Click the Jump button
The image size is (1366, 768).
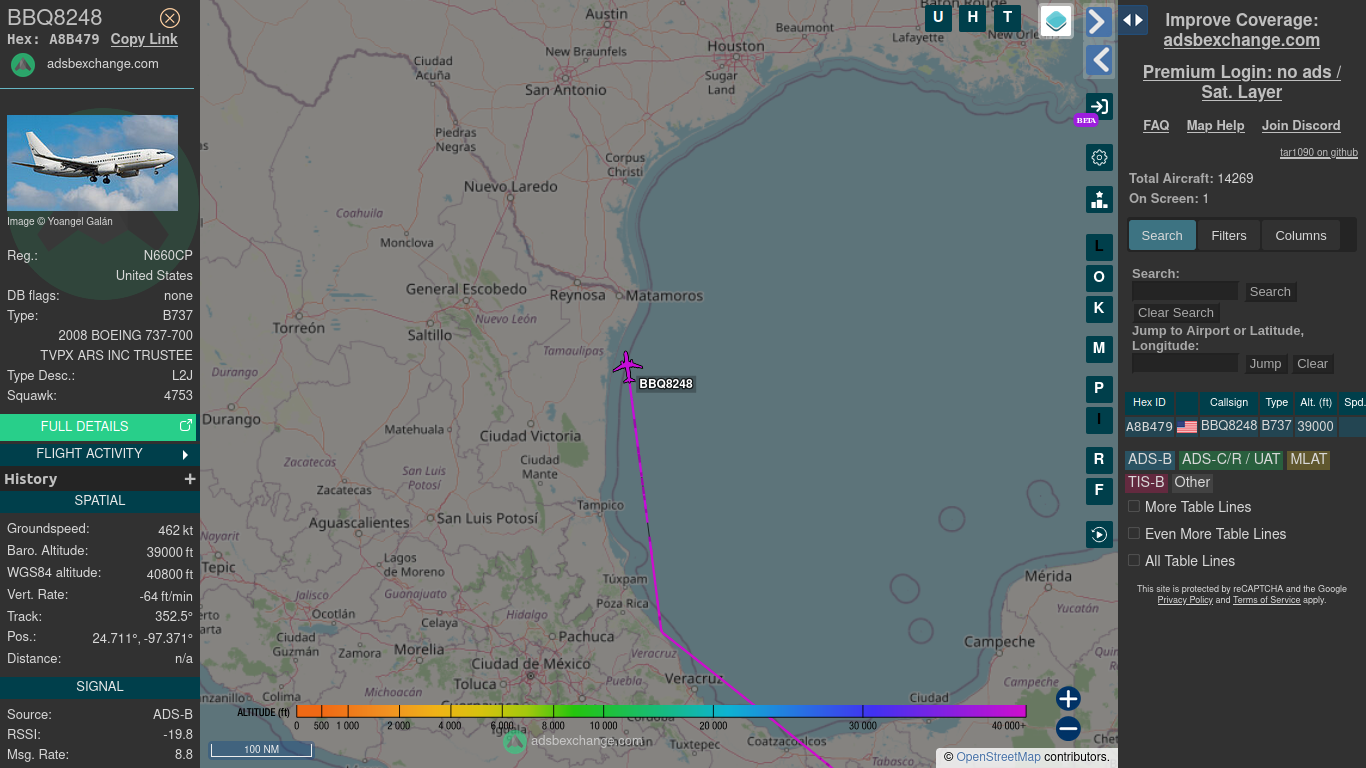pos(1265,364)
